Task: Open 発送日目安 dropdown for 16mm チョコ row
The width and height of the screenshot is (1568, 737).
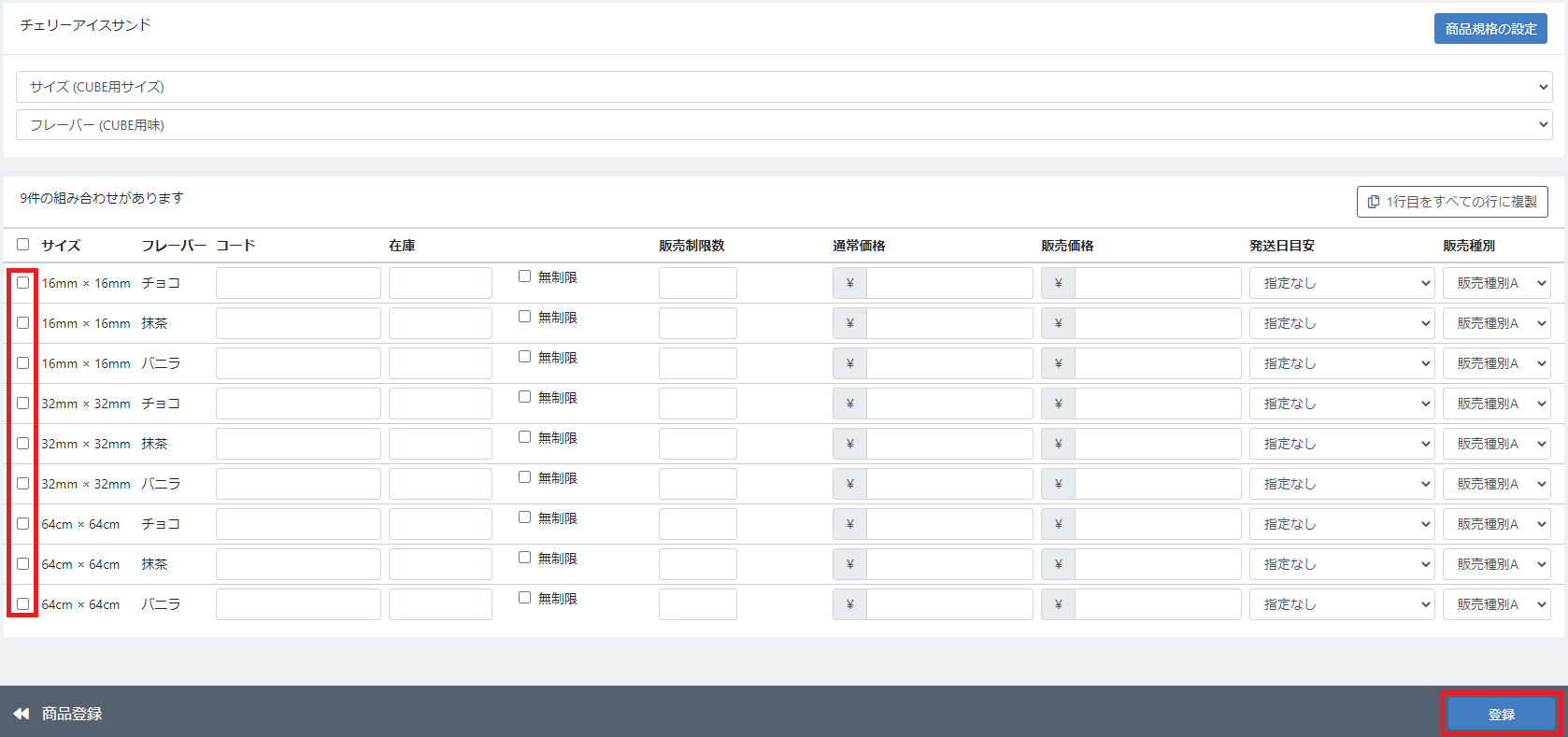Action: coord(1342,283)
